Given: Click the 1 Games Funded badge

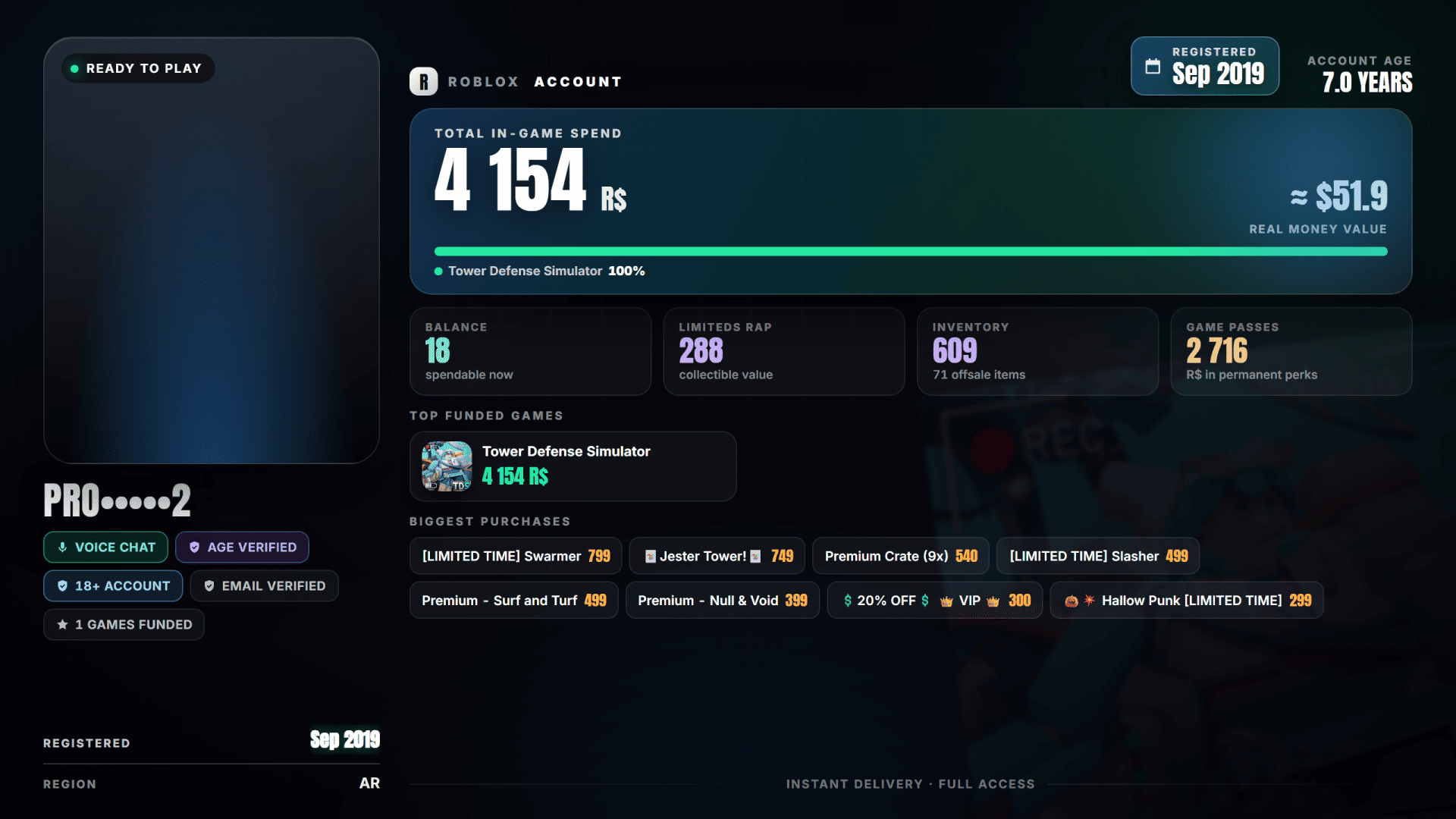Looking at the screenshot, I should 124,625.
